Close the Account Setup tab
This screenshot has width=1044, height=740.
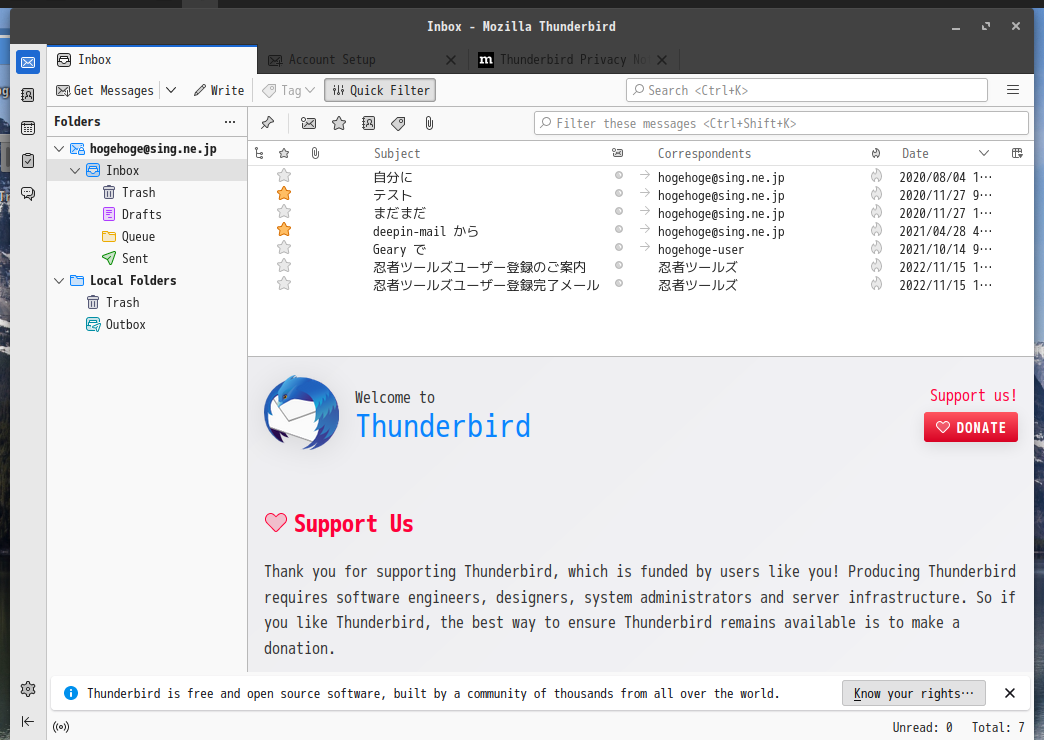point(451,60)
